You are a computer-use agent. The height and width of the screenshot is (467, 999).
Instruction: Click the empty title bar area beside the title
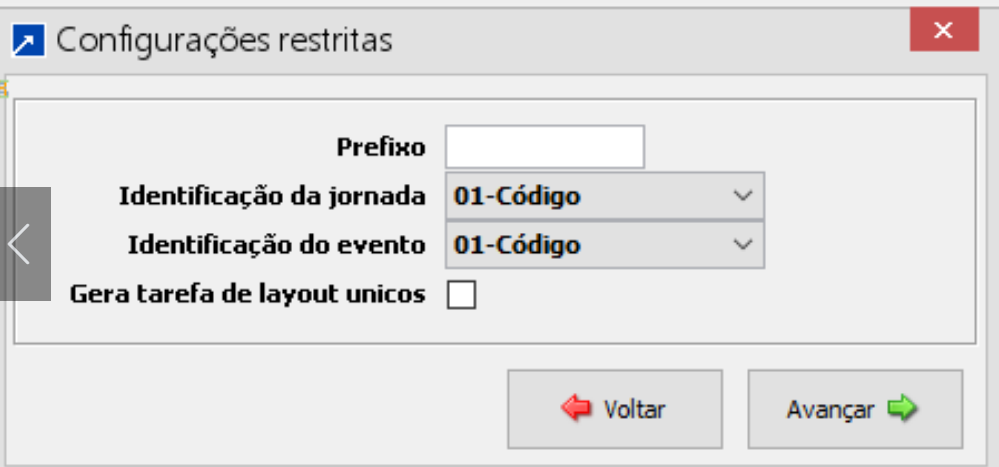pyautogui.click(x=650, y=41)
